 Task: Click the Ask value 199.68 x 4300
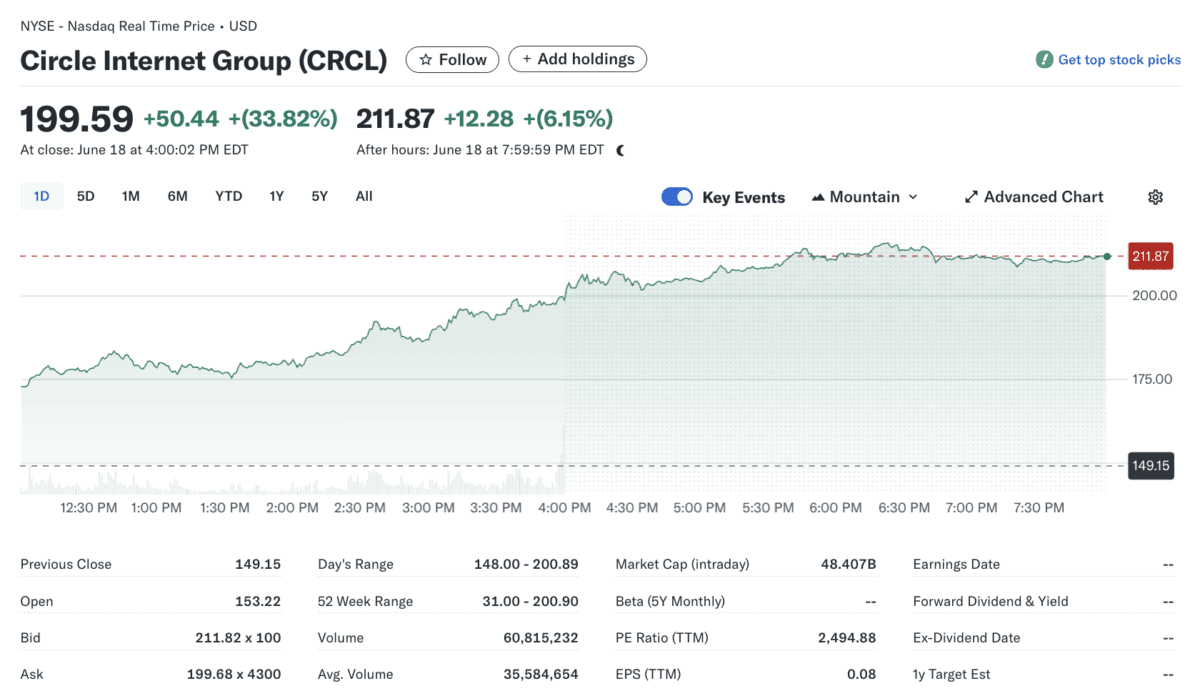234,674
